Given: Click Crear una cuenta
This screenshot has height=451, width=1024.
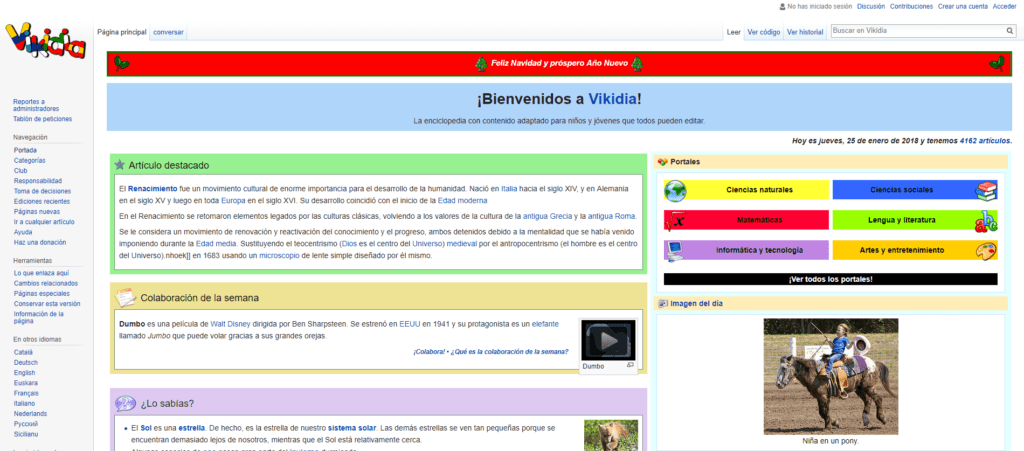Looking at the screenshot, I should (963, 7).
